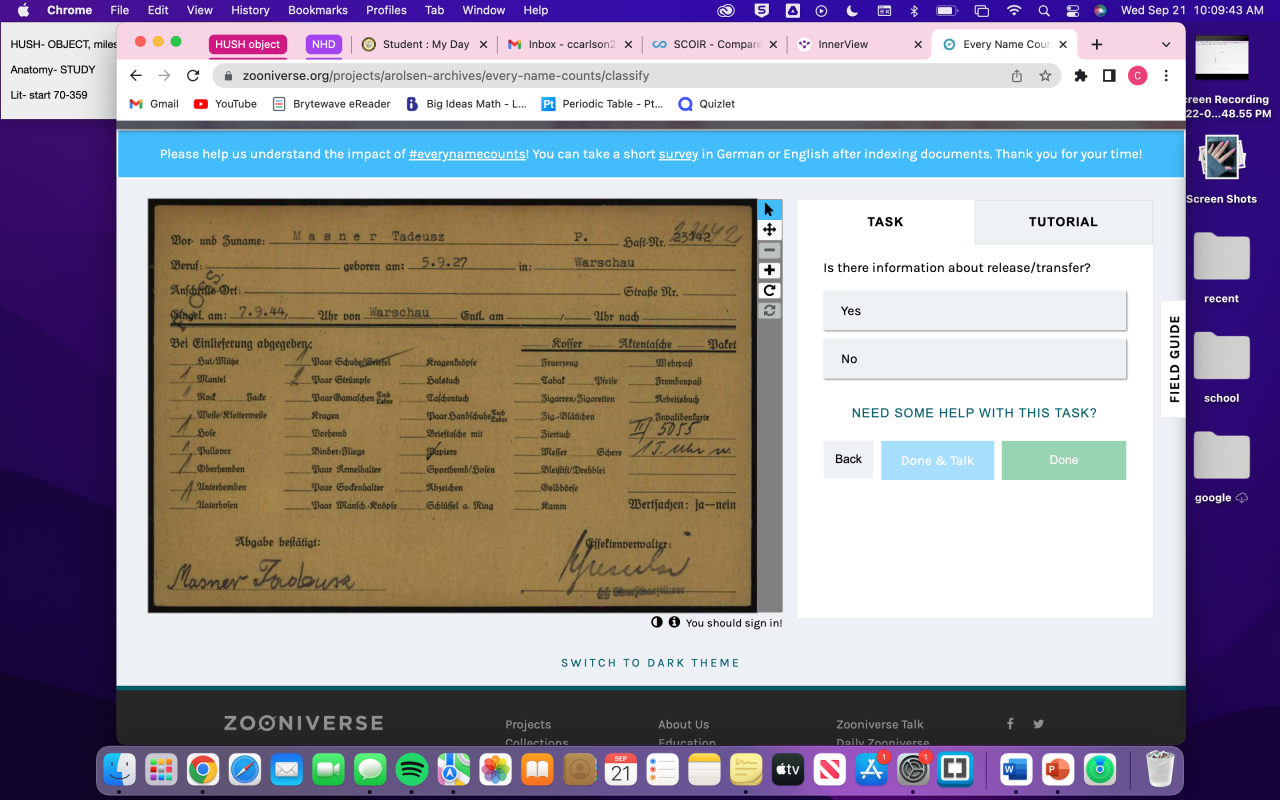The image size is (1280, 800).
Task: Open the NHD tab group
Action: click(x=323, y=44)
